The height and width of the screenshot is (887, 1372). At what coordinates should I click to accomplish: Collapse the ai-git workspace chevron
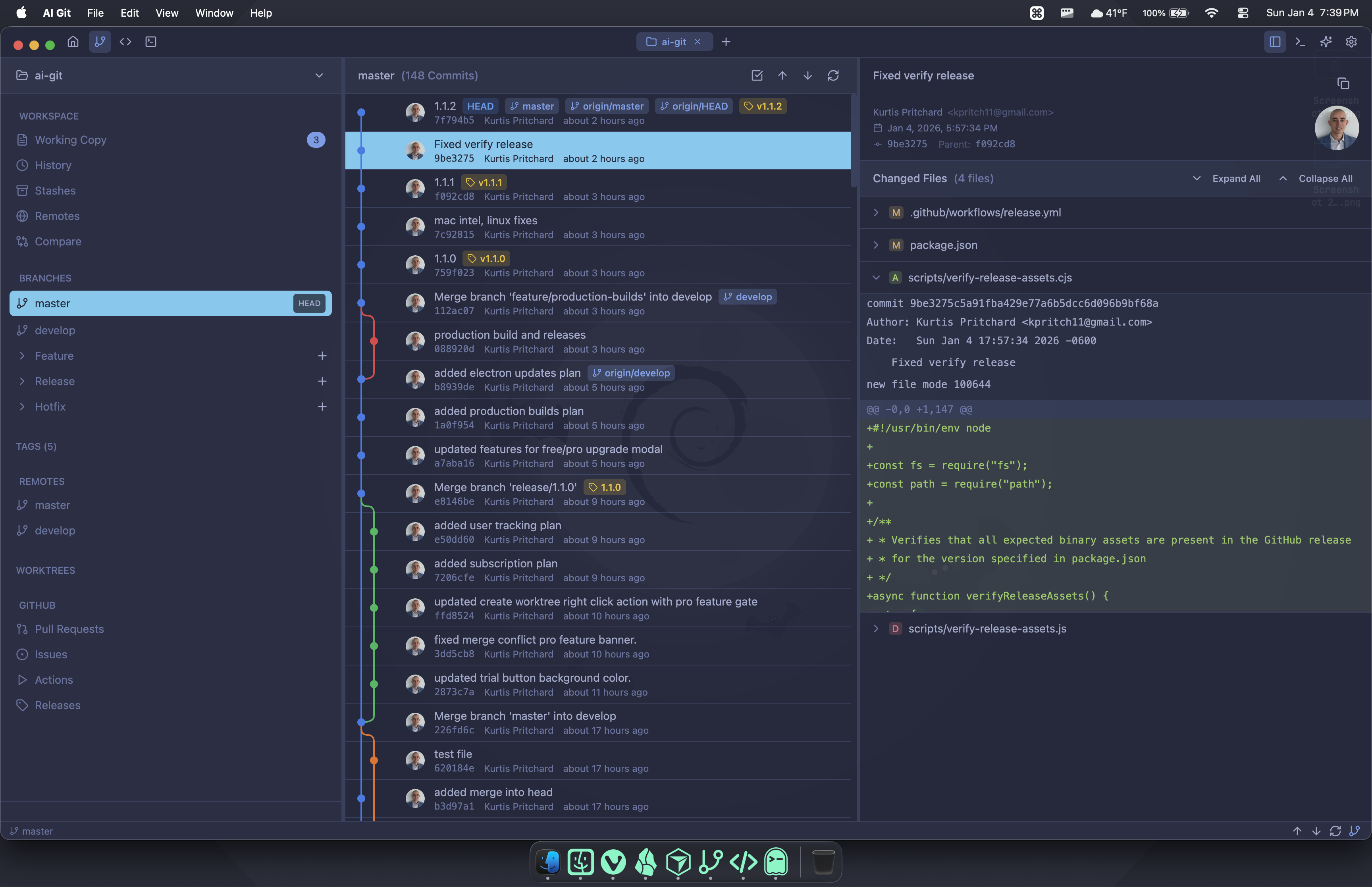coord(319,75)
